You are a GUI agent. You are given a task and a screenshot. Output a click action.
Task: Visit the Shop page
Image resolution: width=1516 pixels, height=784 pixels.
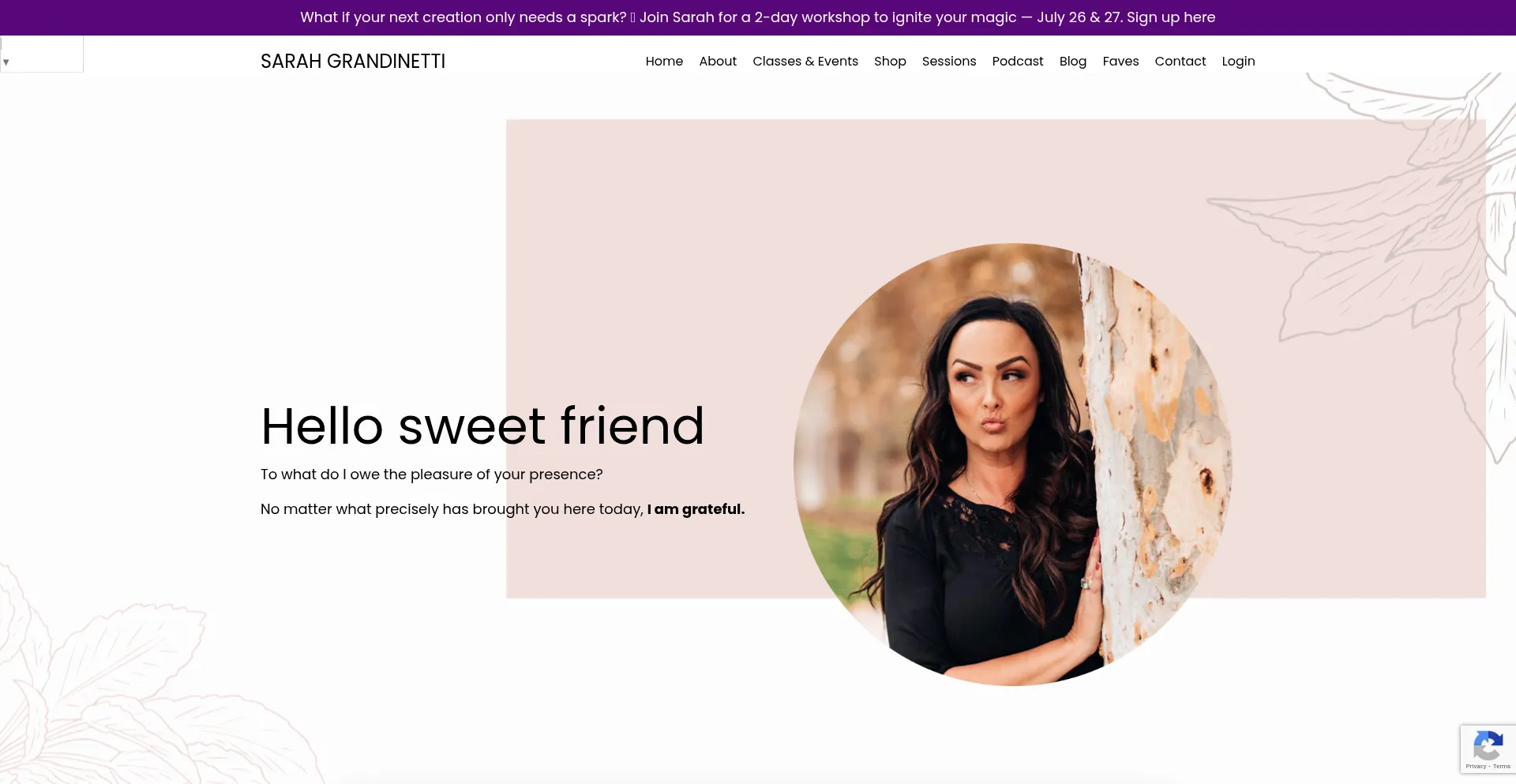(890, 61)
